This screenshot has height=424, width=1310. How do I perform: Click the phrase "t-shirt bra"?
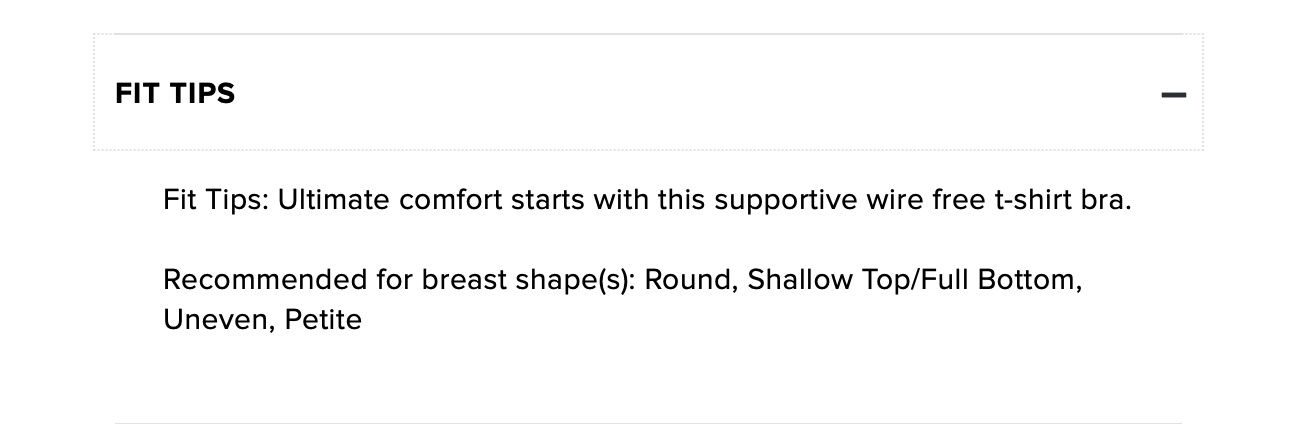click(x=1060, y=200)
